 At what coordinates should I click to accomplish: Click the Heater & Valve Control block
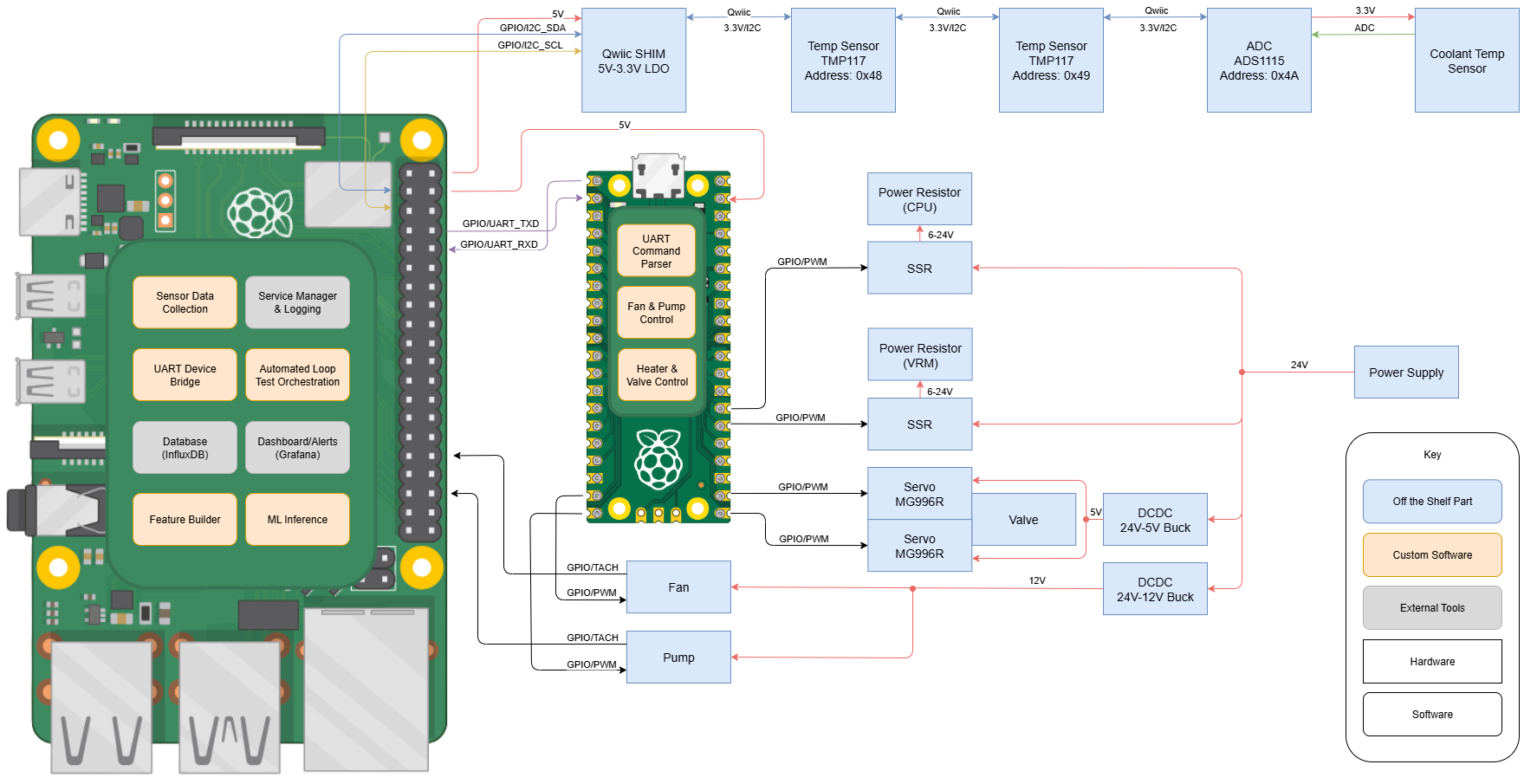coord(657,375)
